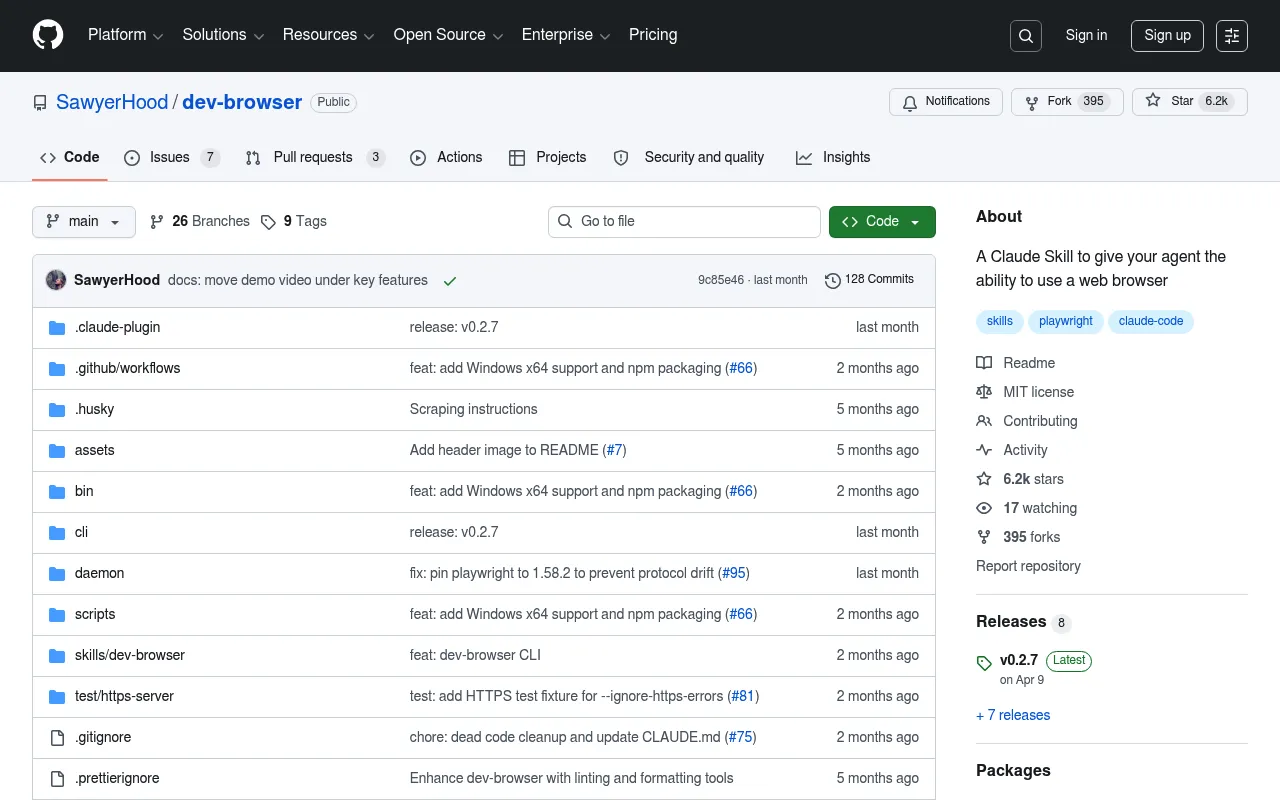The height and width of the screenshot is (800, 1280).
Task: Click the folder icon next to cli
Action: coord(57,533)
